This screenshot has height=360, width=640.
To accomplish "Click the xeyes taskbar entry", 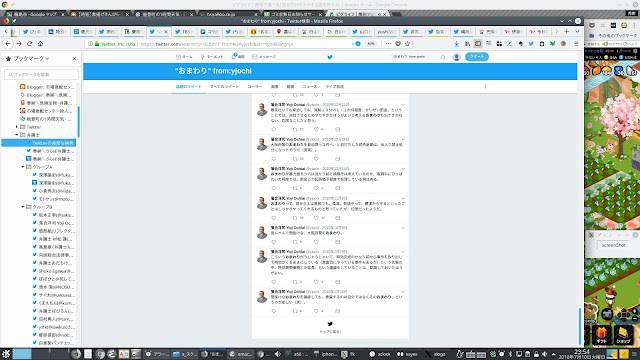I will coord(407,354).
